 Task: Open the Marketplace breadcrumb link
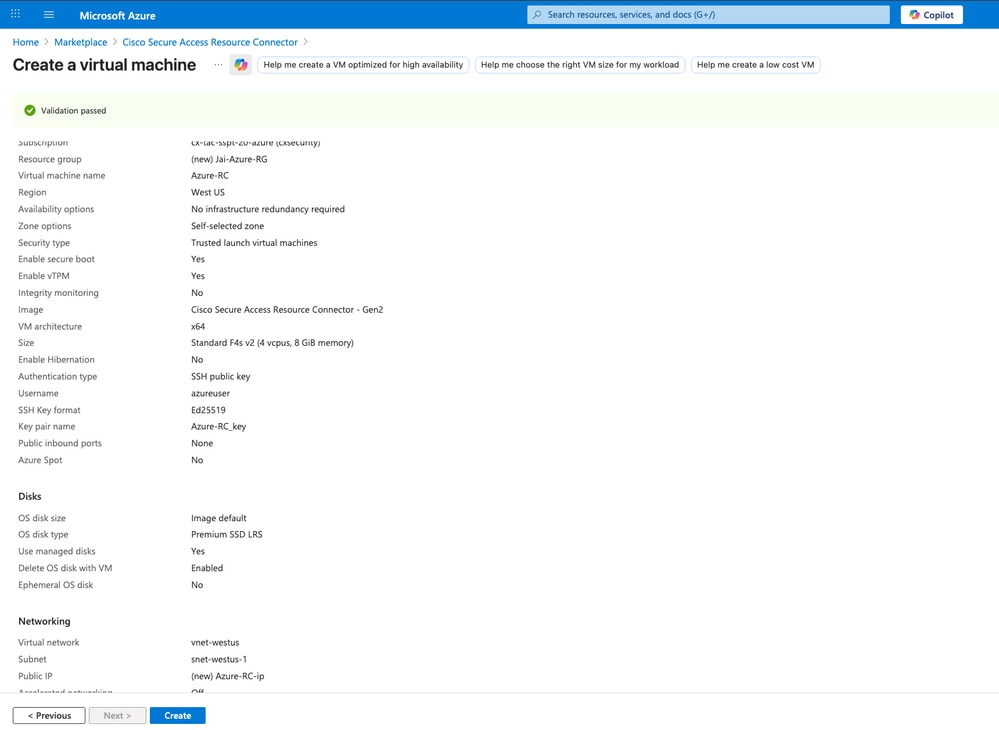(x=80, y=42)
